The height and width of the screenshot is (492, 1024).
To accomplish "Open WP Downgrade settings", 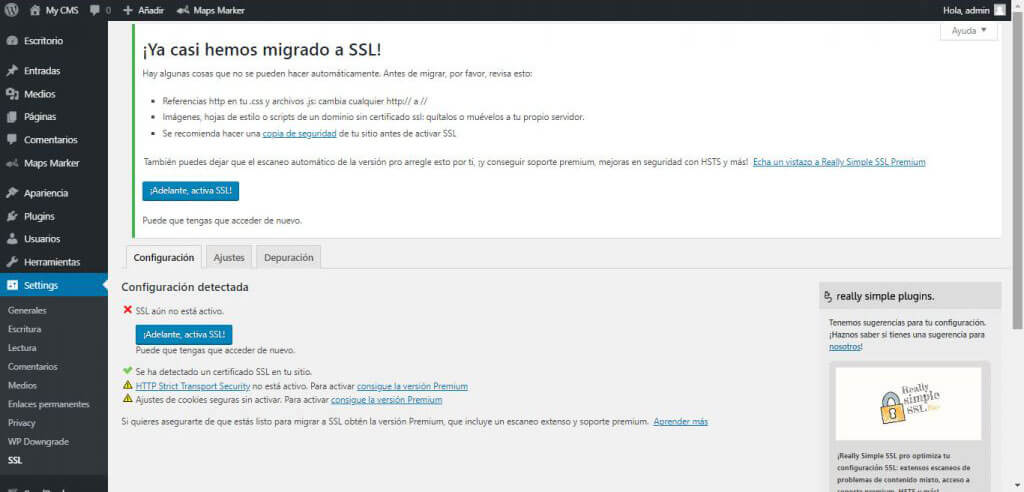I will pyautogui.click(x=38, y=442).
